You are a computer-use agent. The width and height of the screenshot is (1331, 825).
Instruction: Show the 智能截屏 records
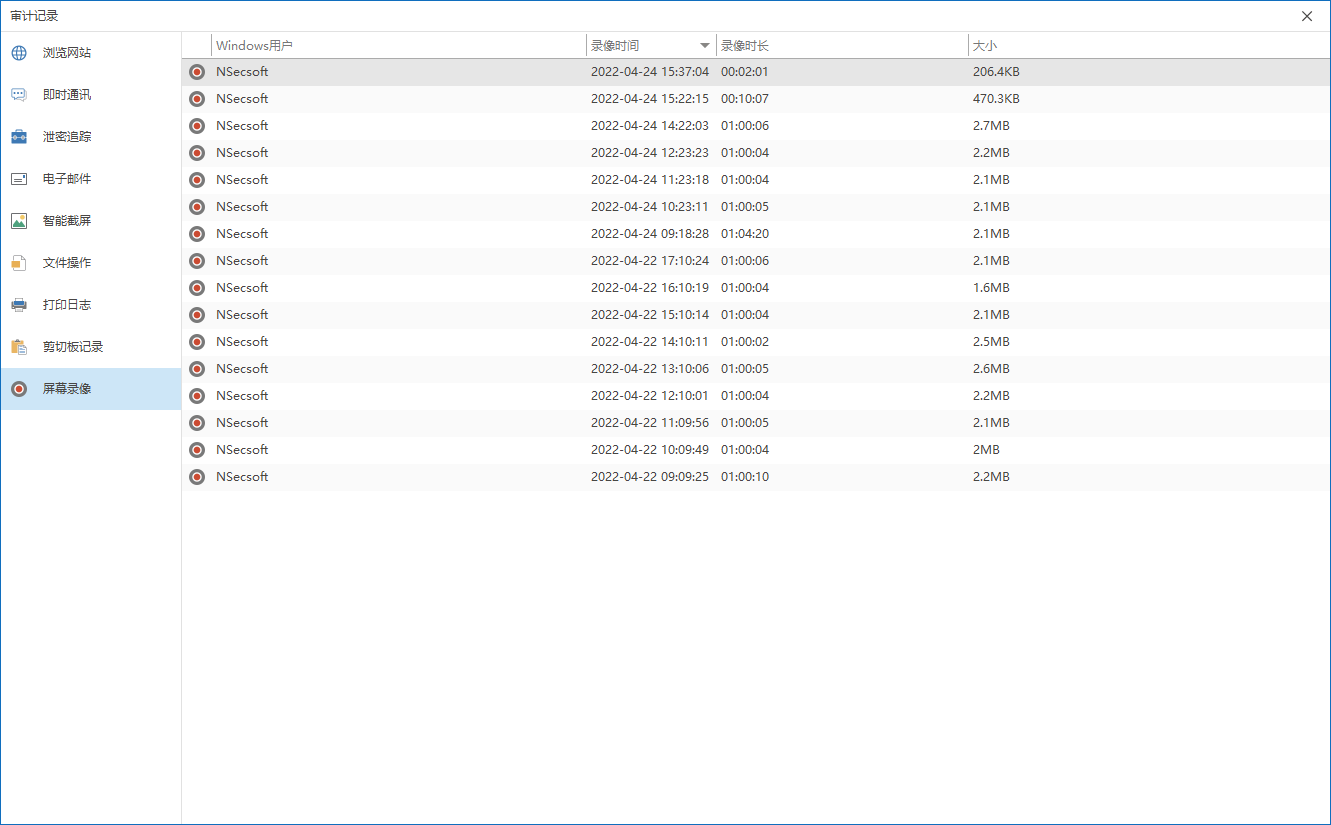(91, 221)
